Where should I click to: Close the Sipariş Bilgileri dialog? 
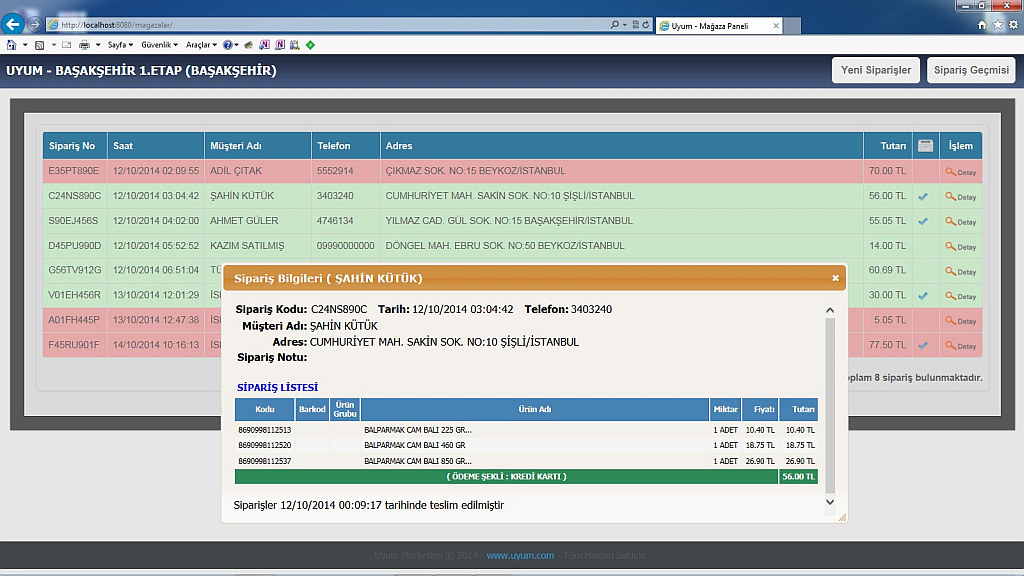point(835,278)
